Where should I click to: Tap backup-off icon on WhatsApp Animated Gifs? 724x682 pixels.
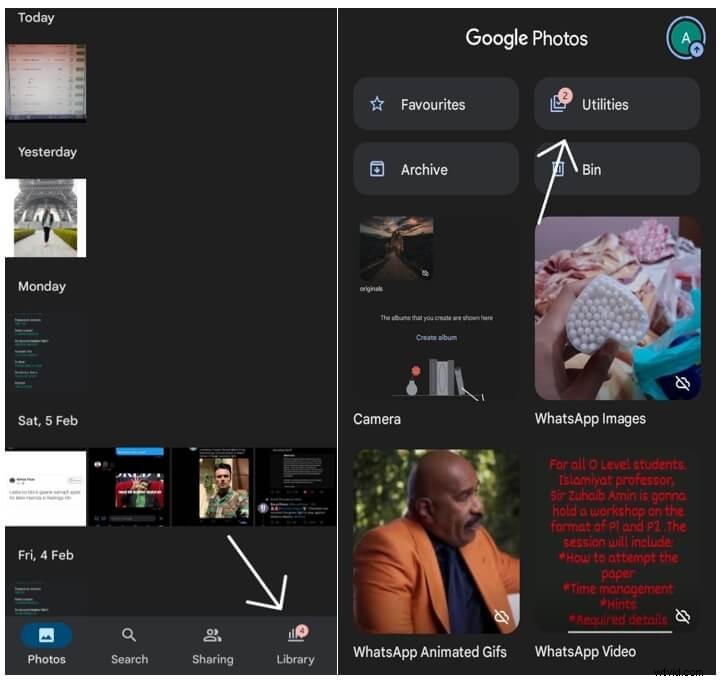pyautogui.click(x=501, y=616)
